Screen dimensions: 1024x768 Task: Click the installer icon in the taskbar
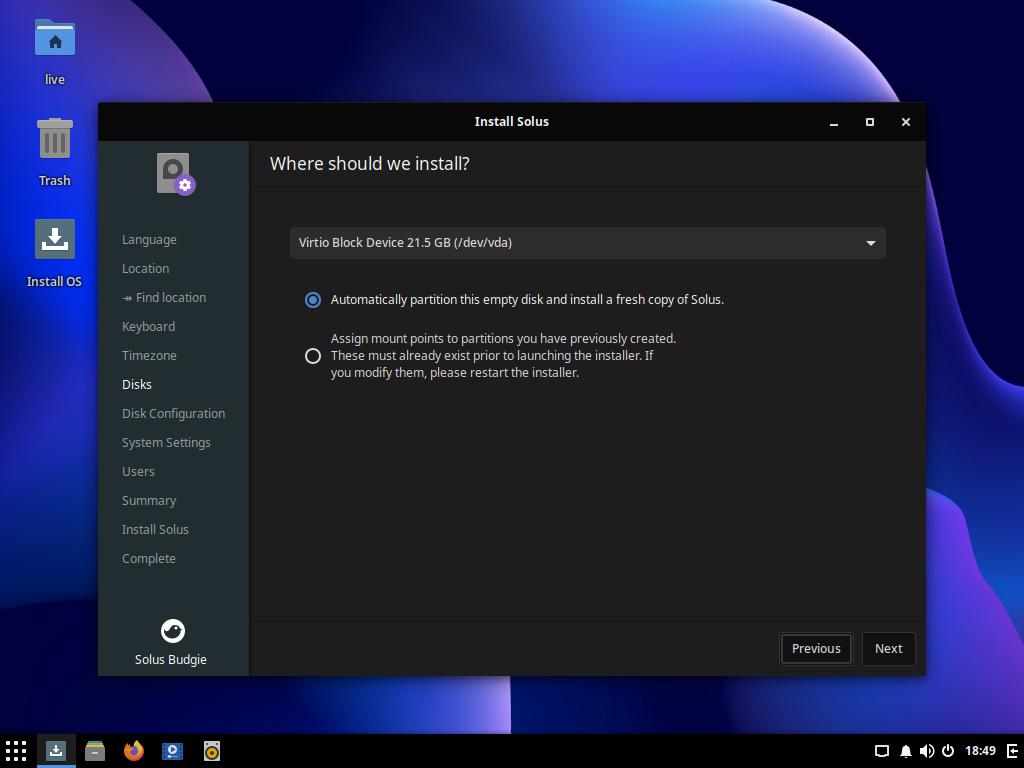pyautogui.click(x=56, y=751)
